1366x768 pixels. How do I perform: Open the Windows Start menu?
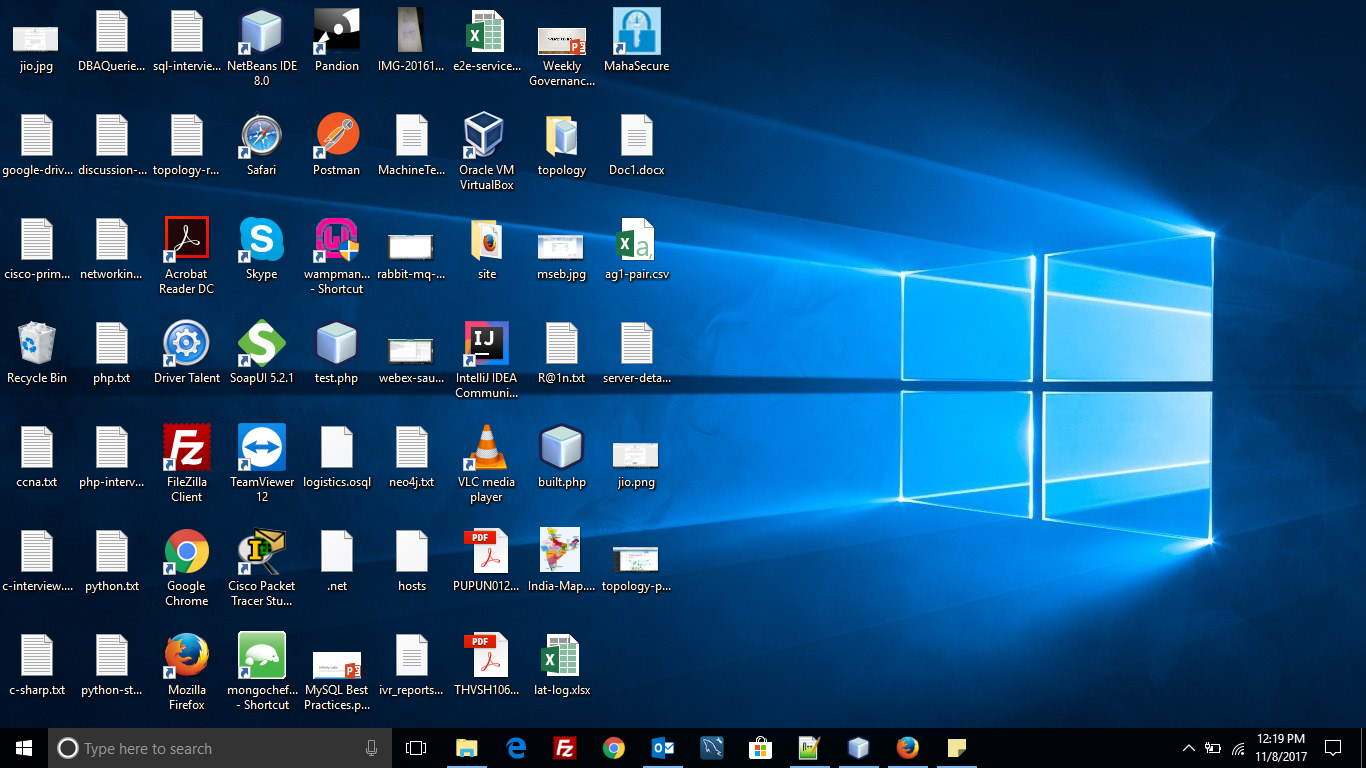coord(24,748)
